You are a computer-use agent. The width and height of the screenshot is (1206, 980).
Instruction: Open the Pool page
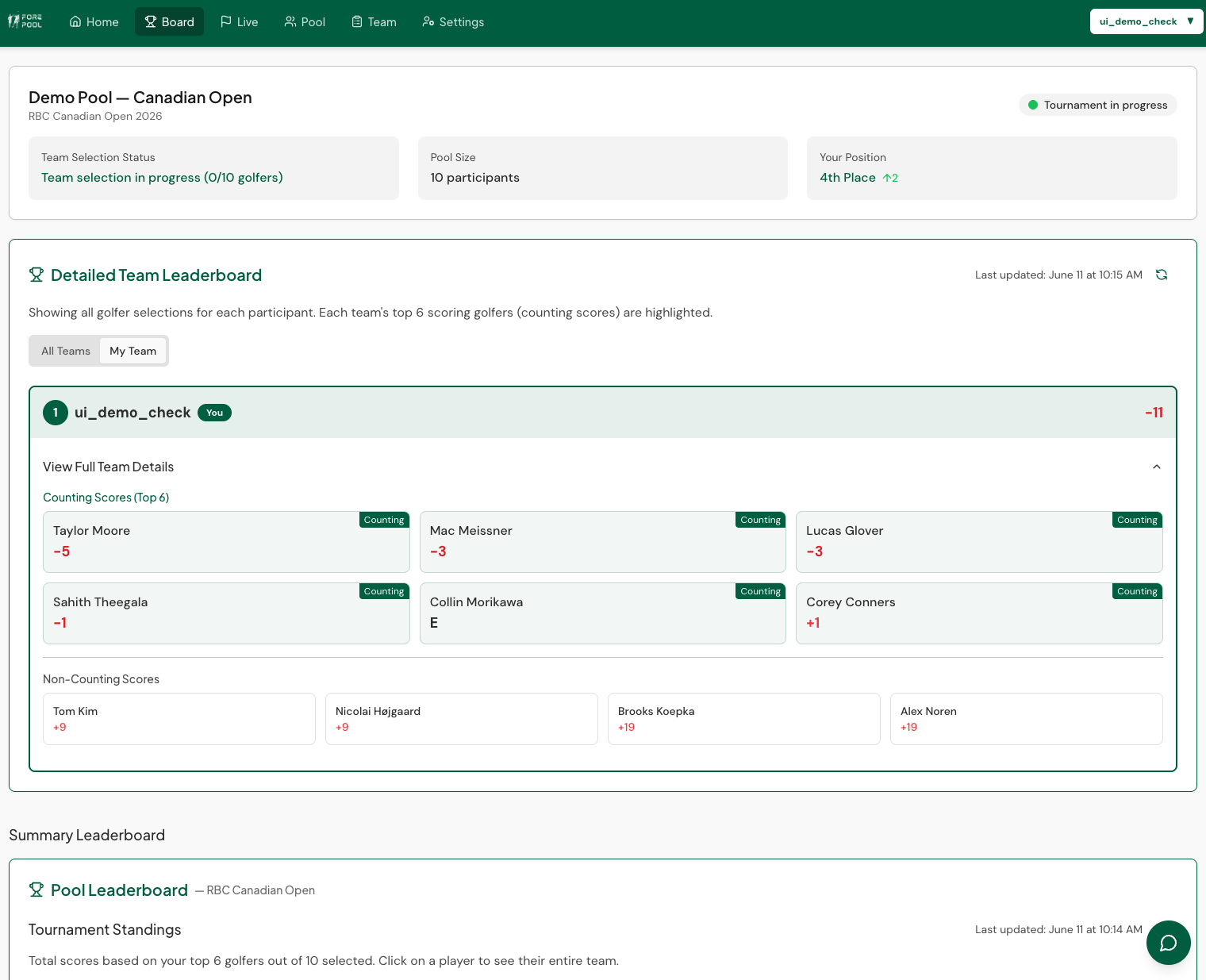tap(305, 21)
